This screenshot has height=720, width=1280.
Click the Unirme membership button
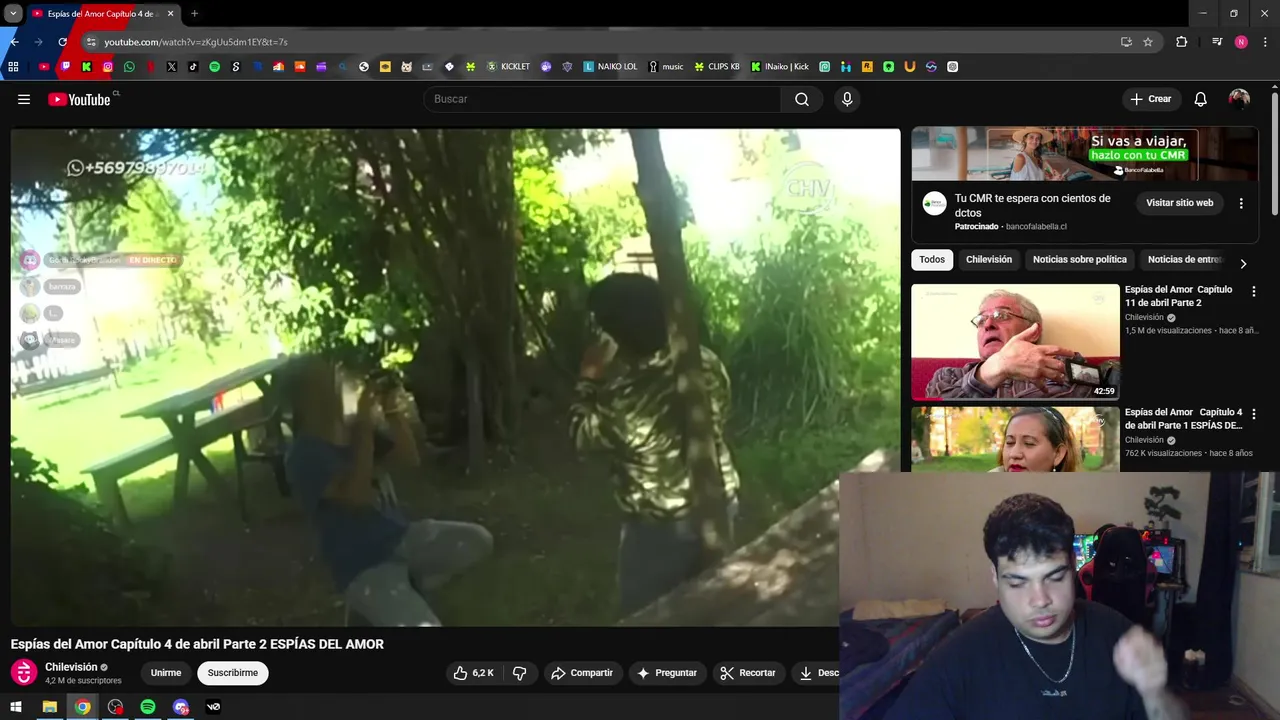[x=166, y=673]
